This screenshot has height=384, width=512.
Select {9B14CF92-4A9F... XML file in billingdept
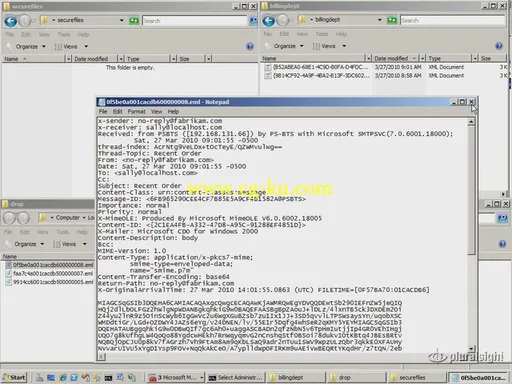317,76
